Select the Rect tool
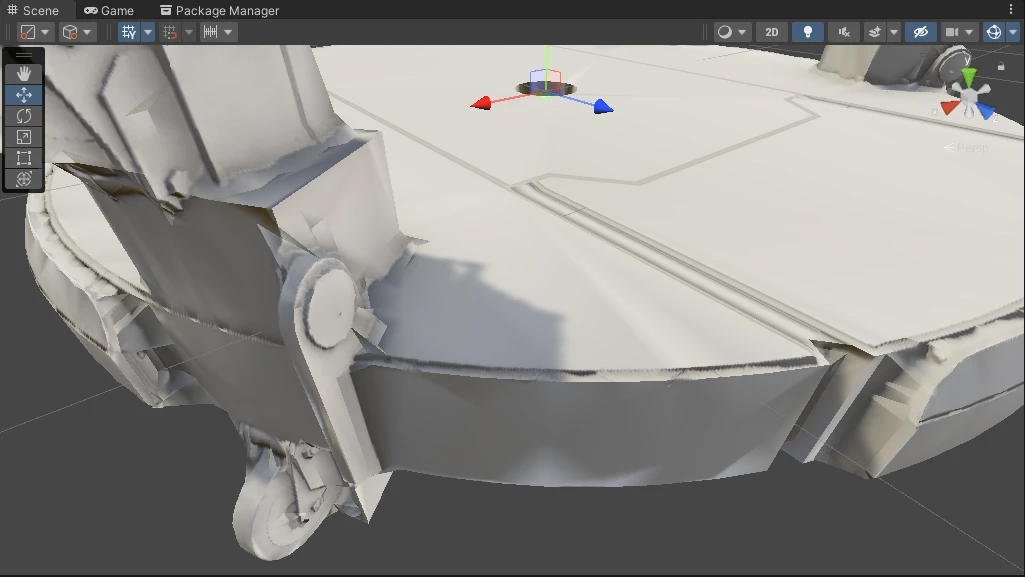 [24, 157]
